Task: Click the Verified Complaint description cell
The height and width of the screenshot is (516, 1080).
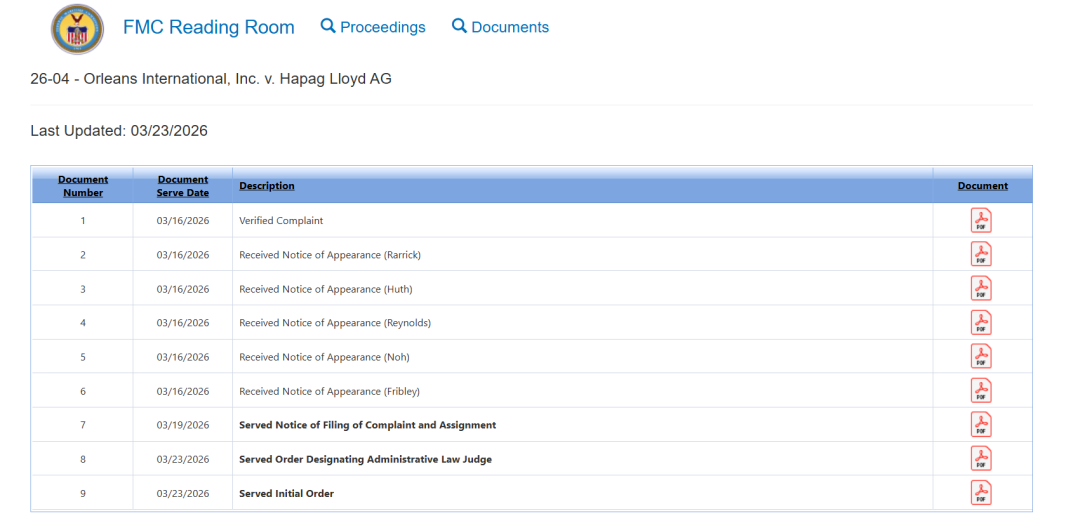Action: click(281, 221)
